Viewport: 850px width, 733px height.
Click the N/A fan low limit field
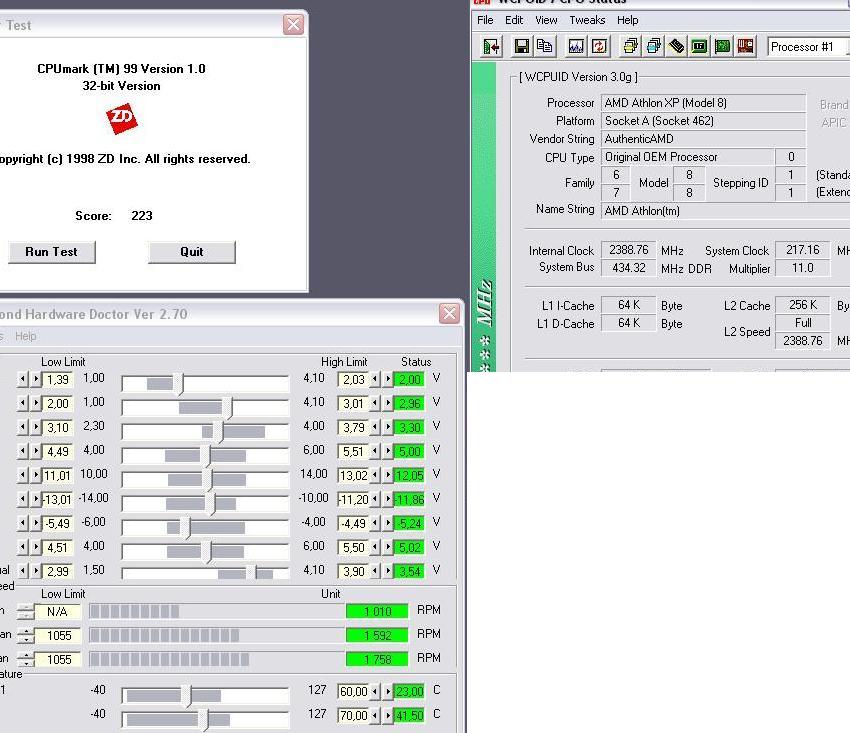pyautogui.click(x=57, y=612)
